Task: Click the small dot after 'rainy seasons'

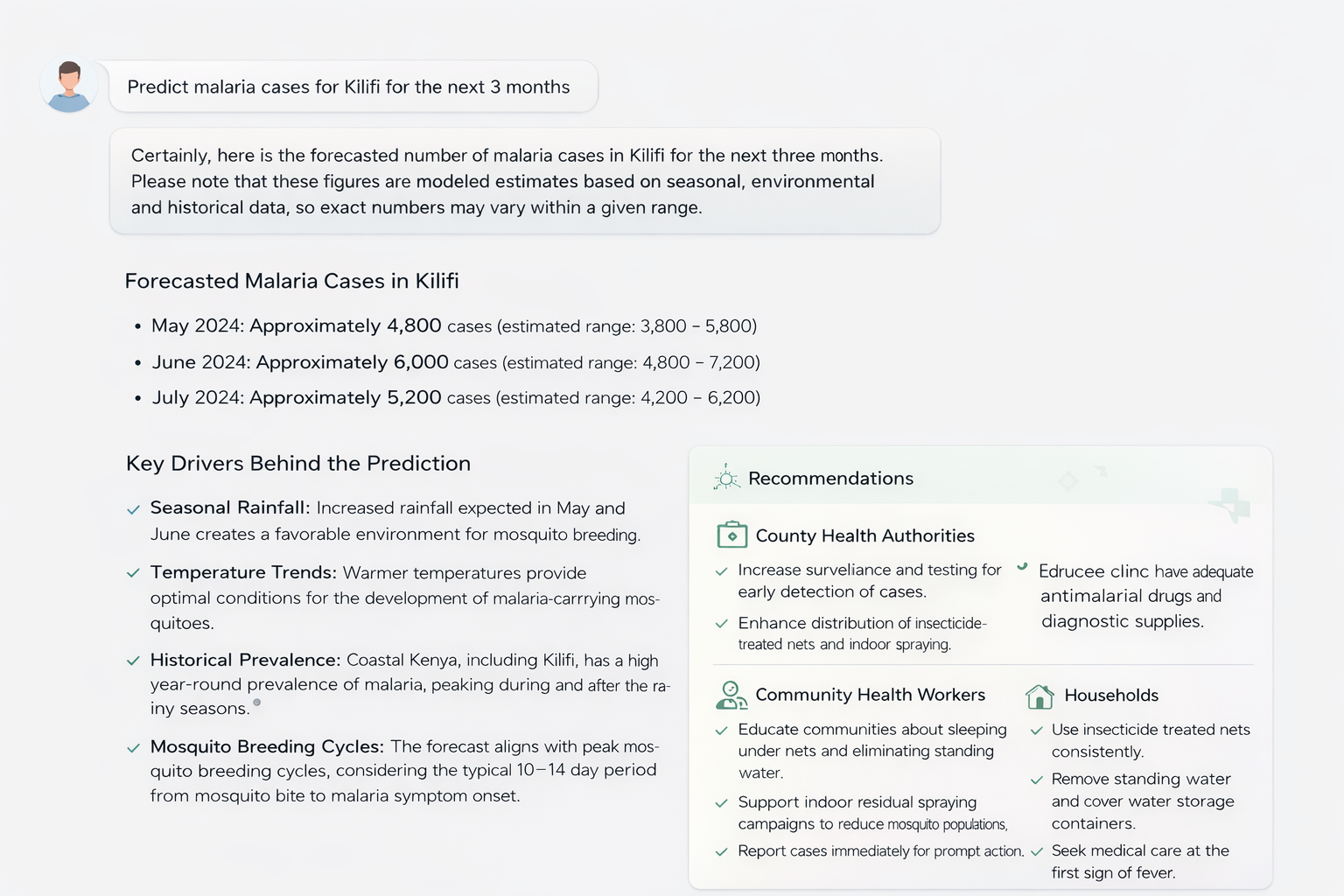Action: [x=256, y=703]
